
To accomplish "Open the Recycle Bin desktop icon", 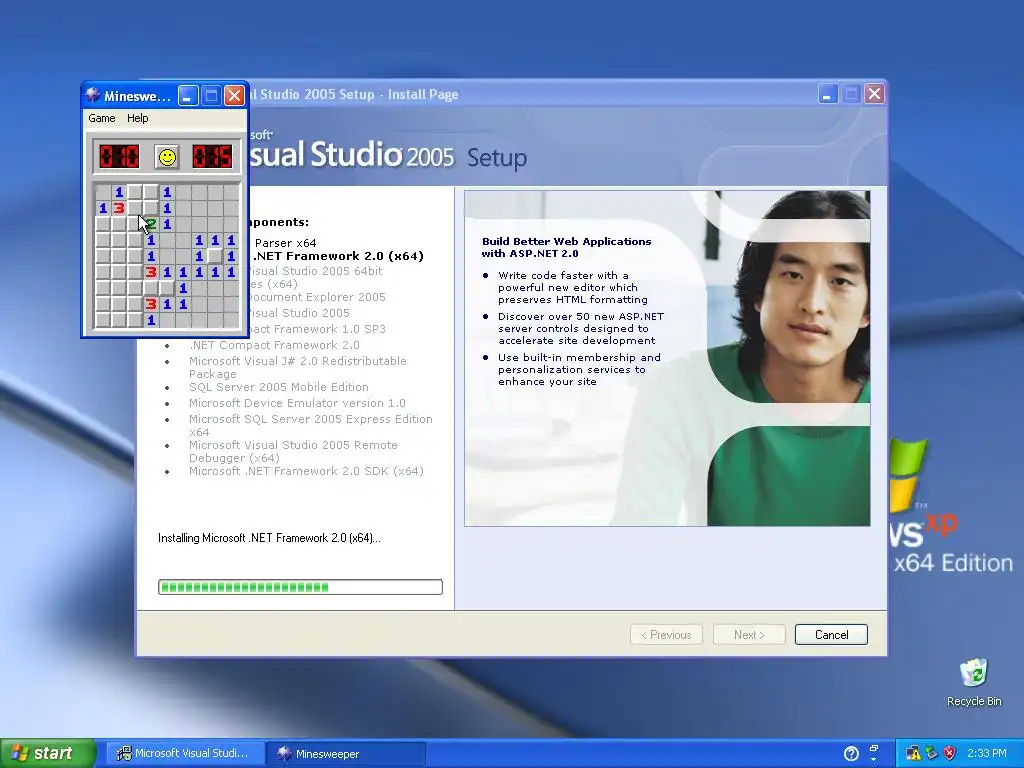I will [974, 682].
